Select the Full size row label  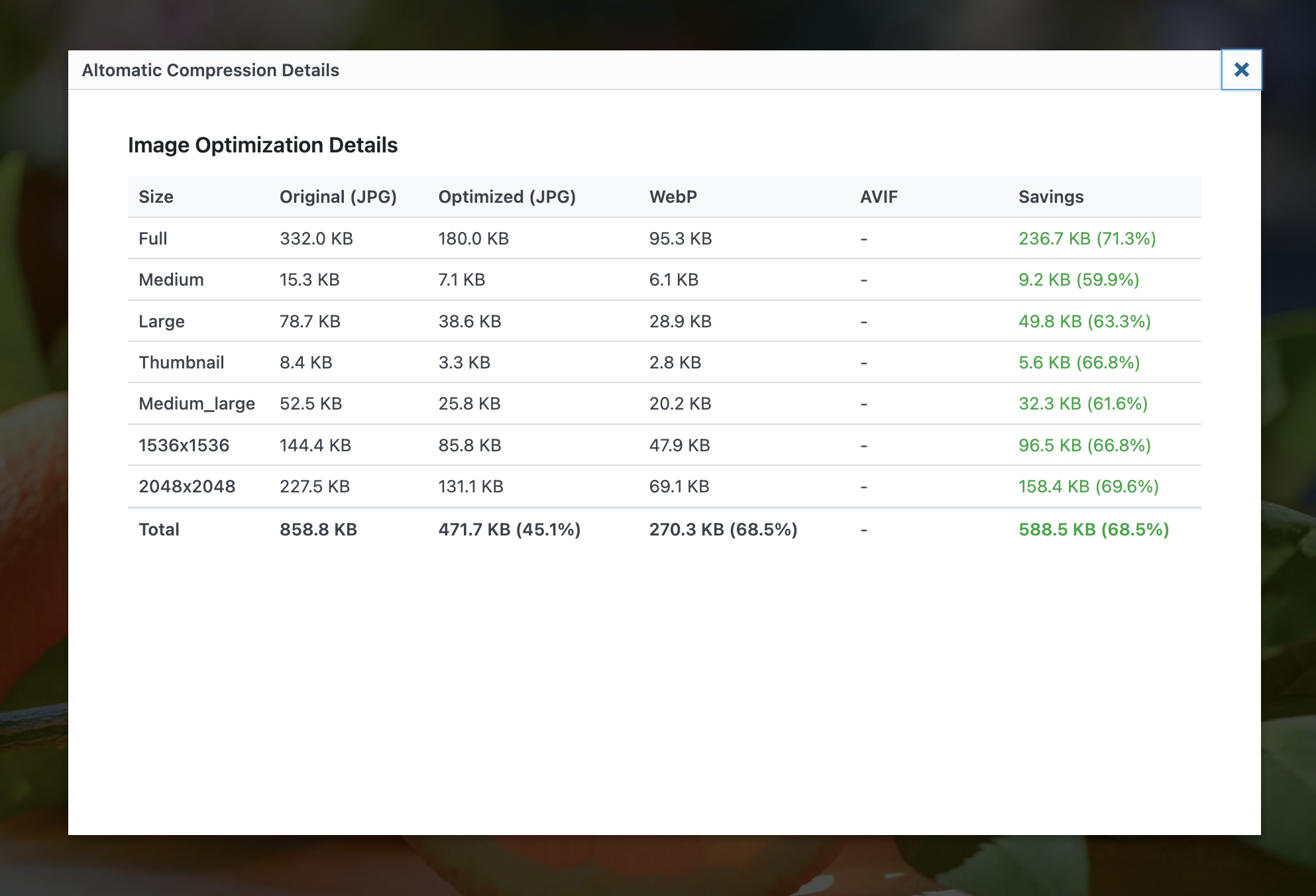pos(153,239)
